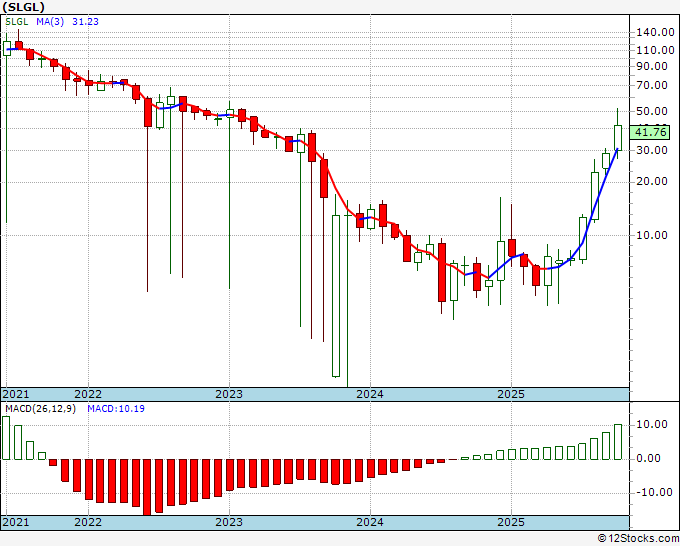The width and height of the screenshot is (680, 546).
Task: Click the ©12Stocks.com link
Action: click(638, 539)
